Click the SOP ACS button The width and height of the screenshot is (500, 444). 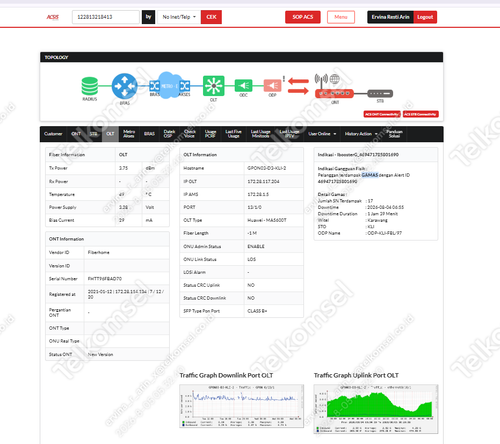click(303, 17)
